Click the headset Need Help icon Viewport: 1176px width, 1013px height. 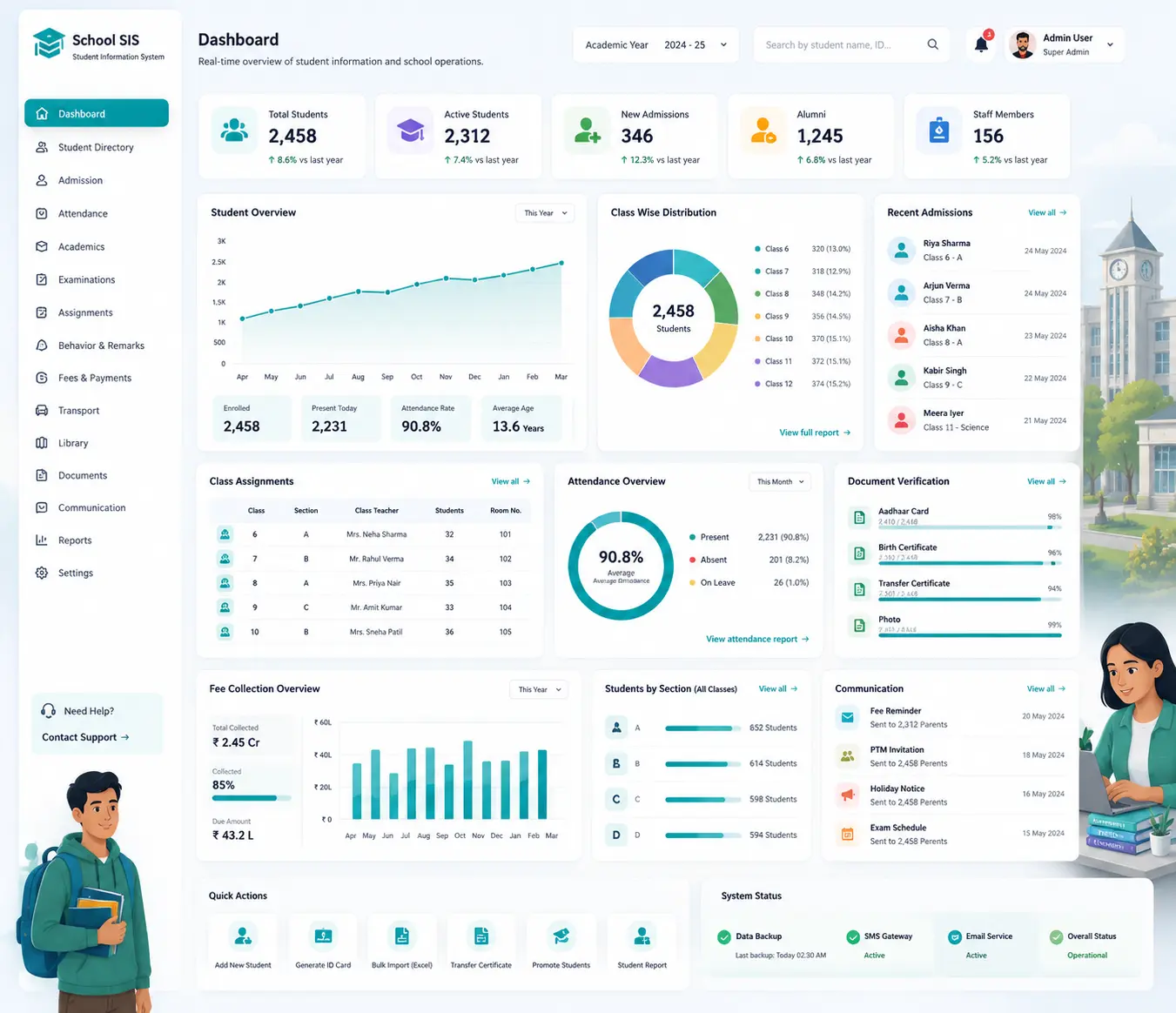[49, 711]
